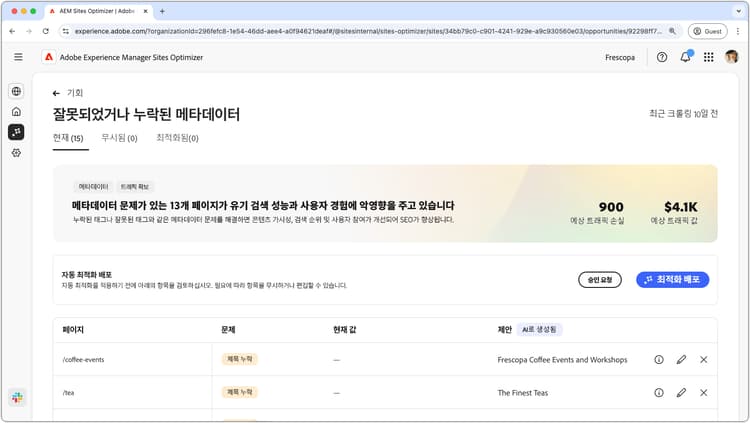Screen dimensions: 750x423
Task: Open the help question mark icon
Action: point(662,57)
